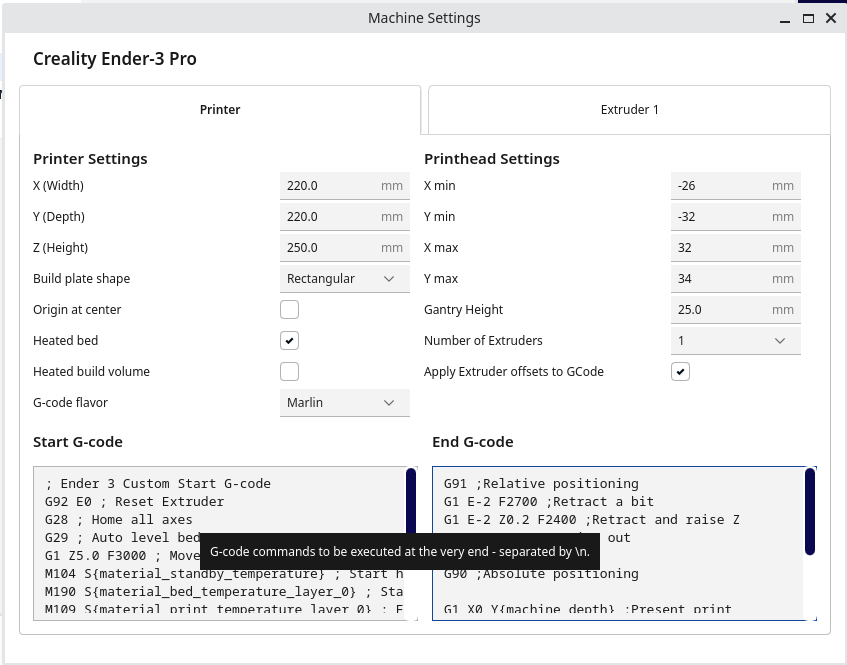Close the Machine Settings window

[831, 18]
